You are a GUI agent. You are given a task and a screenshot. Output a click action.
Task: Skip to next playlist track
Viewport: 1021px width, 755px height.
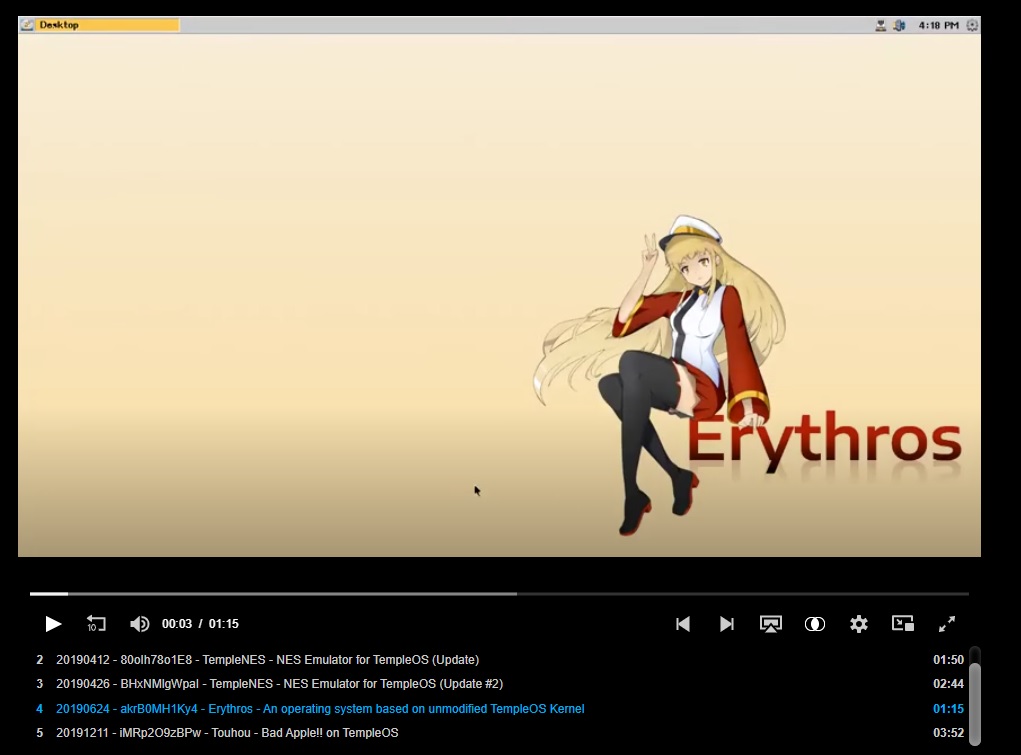[x=727, y=624]
